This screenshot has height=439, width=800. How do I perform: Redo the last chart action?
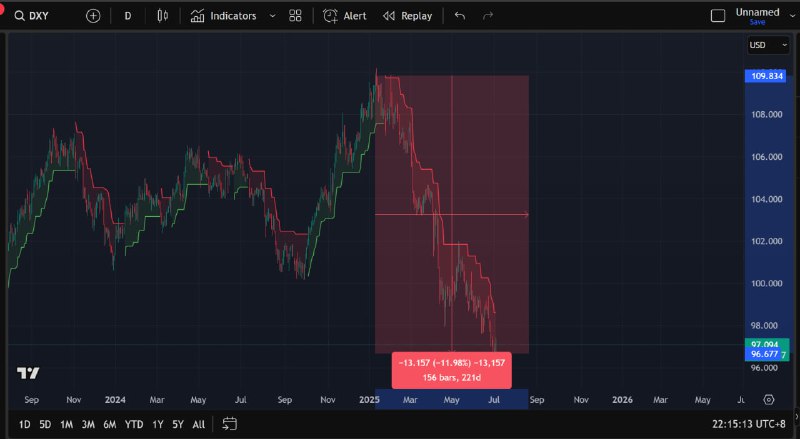488,16
